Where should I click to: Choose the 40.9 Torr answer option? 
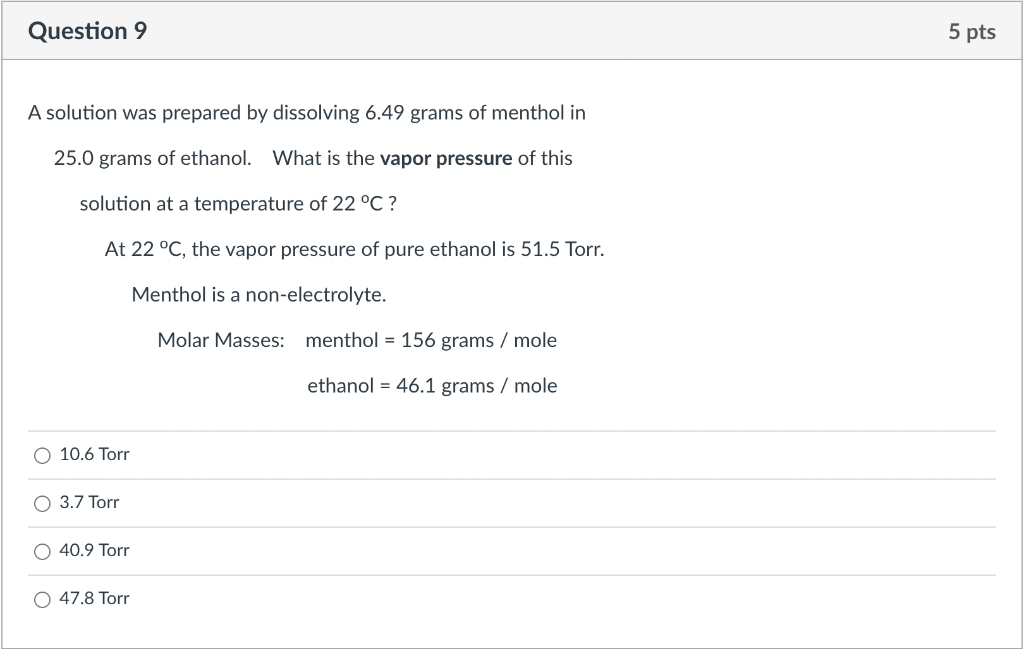(42, 551)
